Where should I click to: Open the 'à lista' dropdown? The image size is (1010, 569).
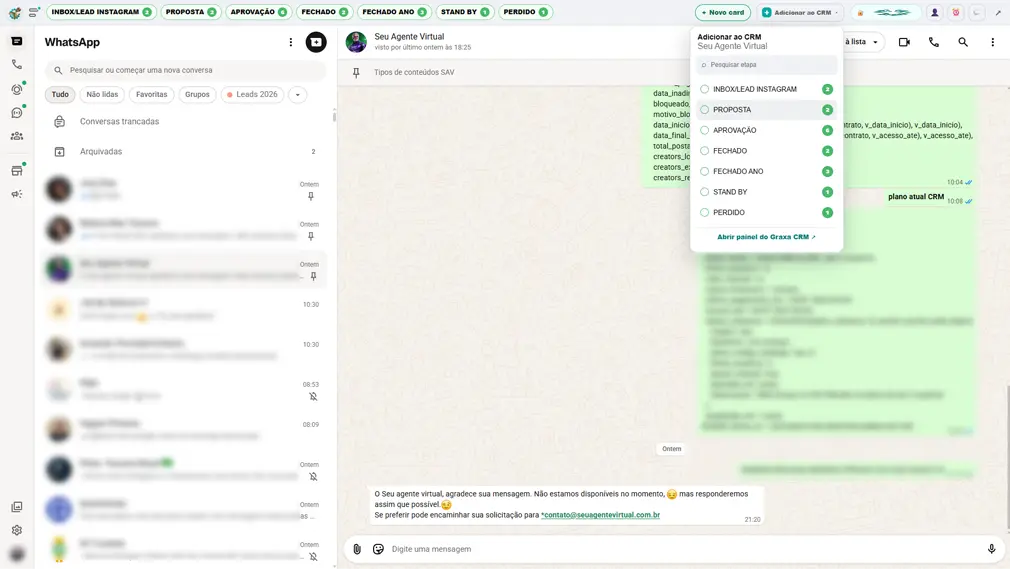pos(862,42)
